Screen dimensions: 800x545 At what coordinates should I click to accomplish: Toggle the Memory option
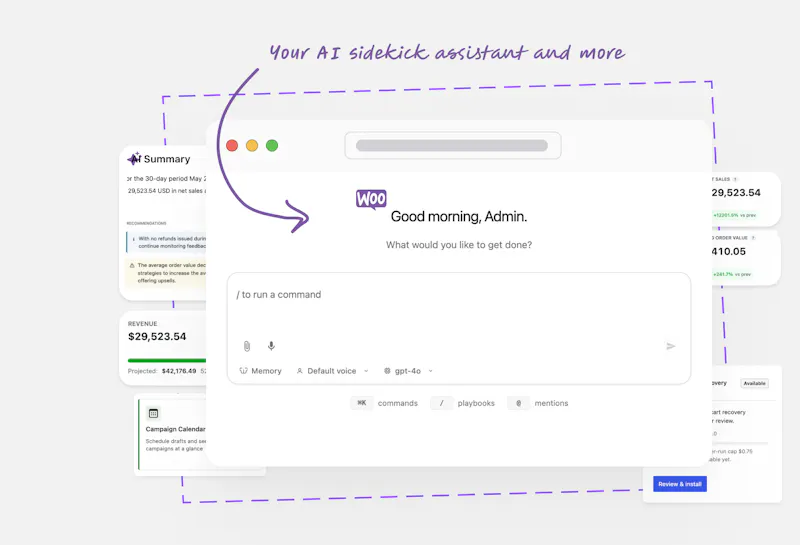[261, 371]
